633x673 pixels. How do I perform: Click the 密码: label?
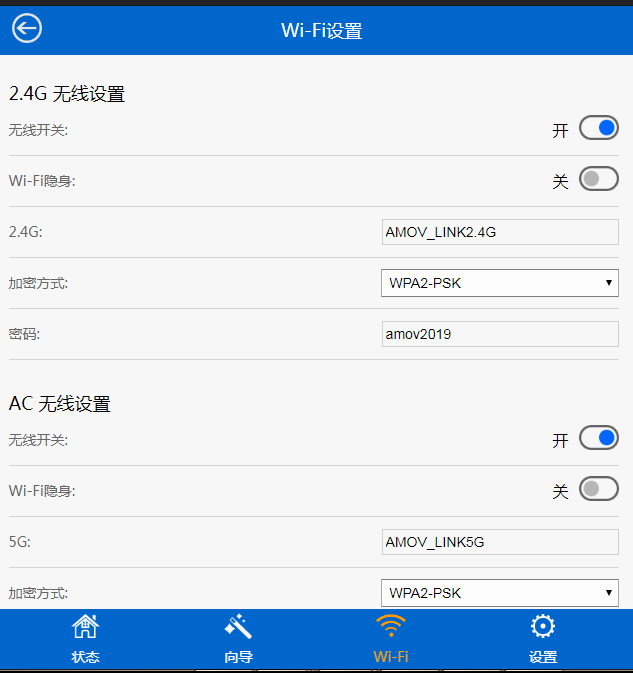pos(24,334)
